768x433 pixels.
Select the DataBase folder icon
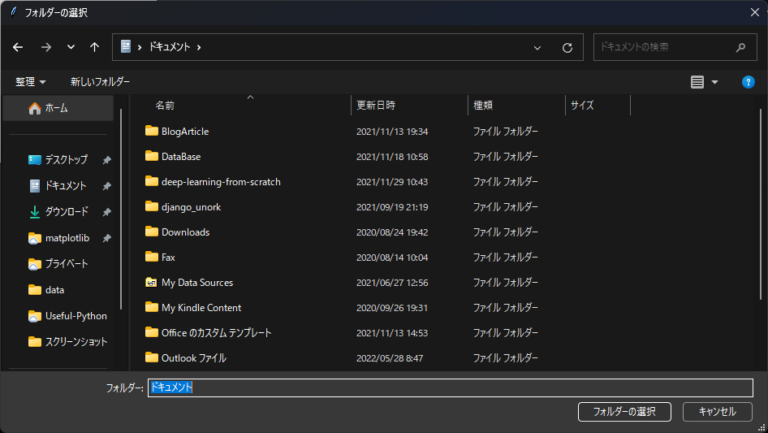pos(151,156)
